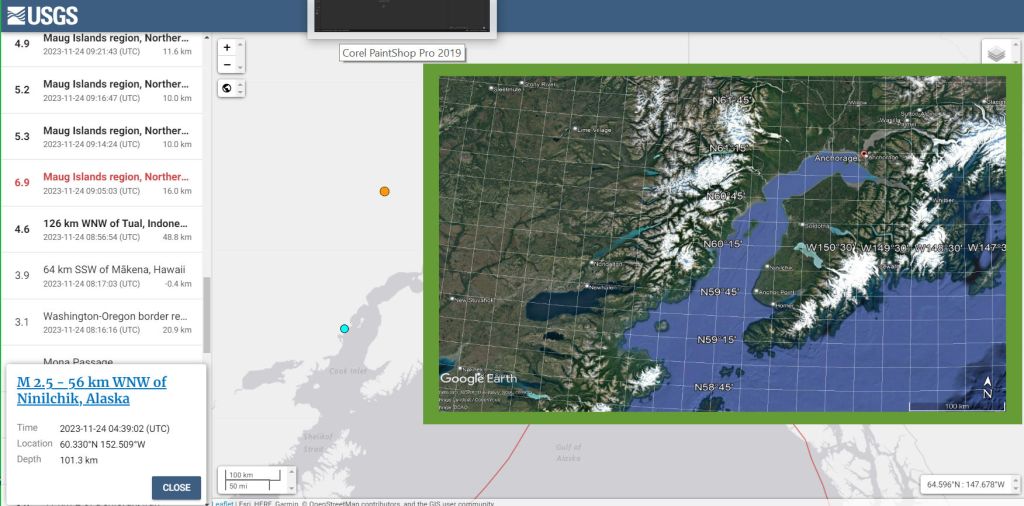Viewport: 1024px width, 506px height.
Task: Select the orange earthquake marker on map
Action: point(384,191)
